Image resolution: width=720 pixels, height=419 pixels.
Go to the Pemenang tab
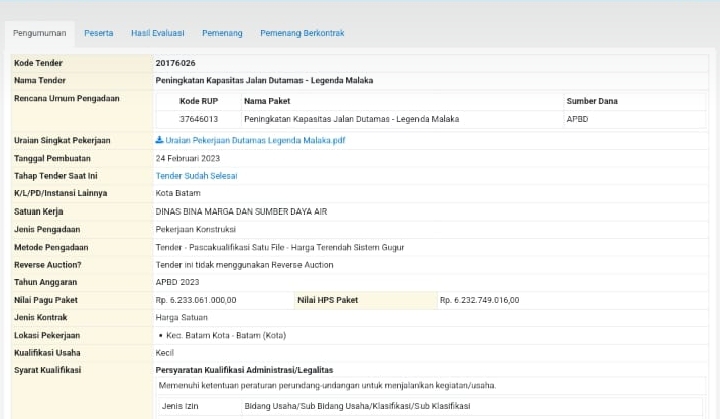click(x=222, y=33)
